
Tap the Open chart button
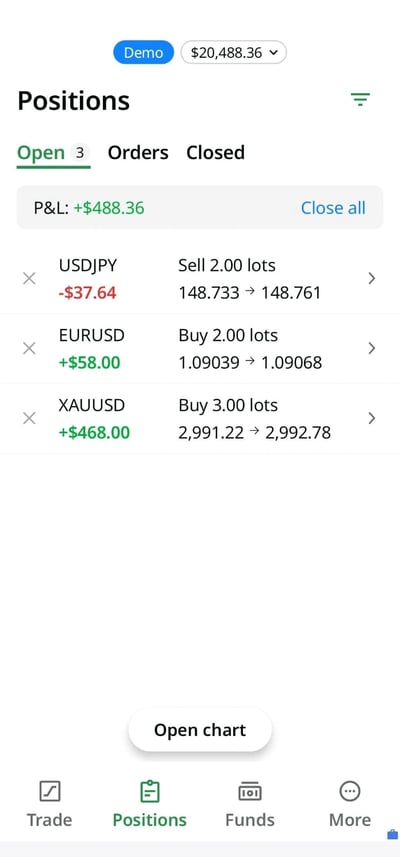200,730
